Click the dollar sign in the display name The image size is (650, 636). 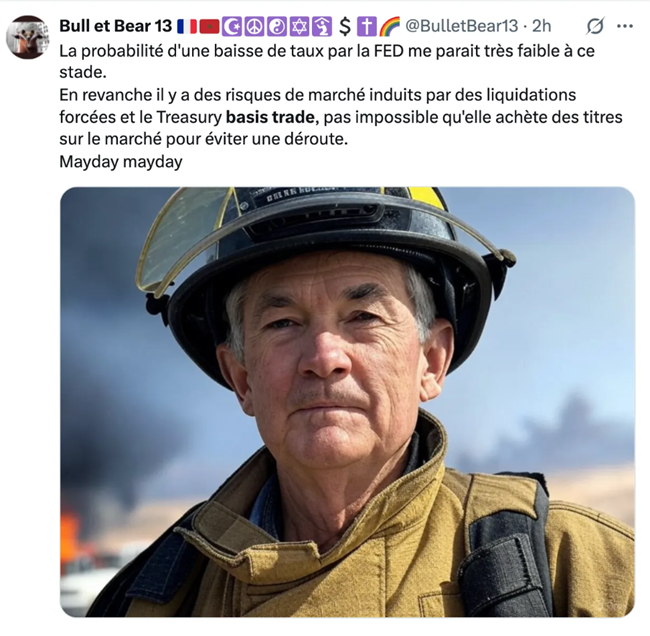click(344, 27)
